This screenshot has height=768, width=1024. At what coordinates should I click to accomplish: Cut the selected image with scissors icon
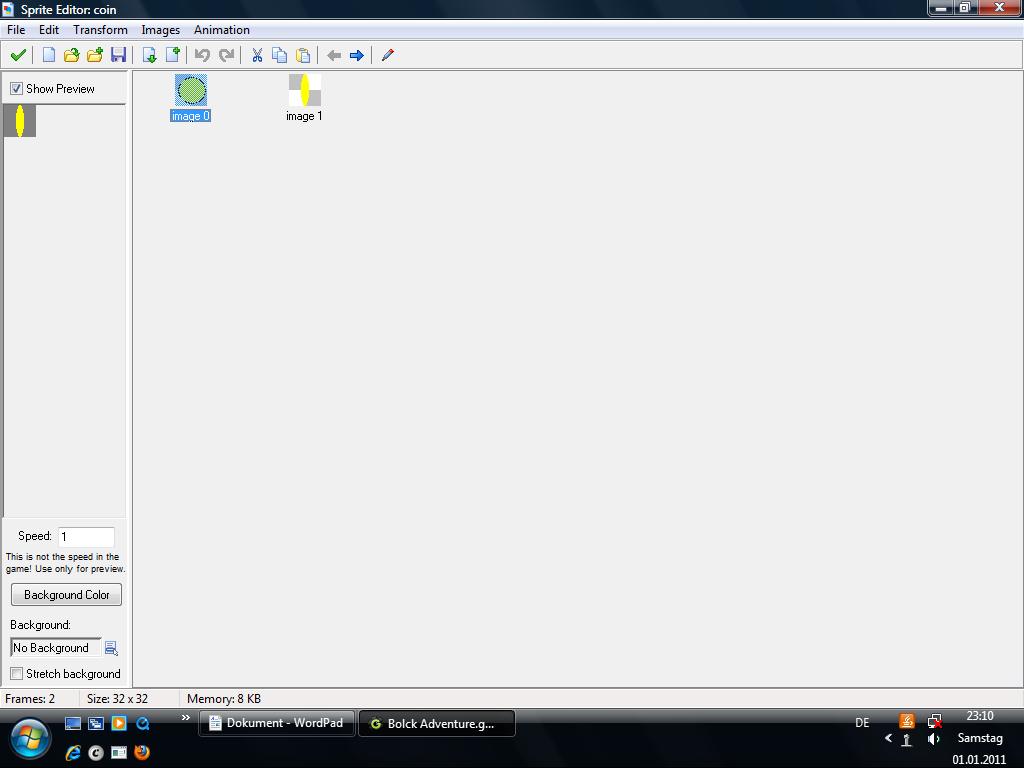coord(257,55)
